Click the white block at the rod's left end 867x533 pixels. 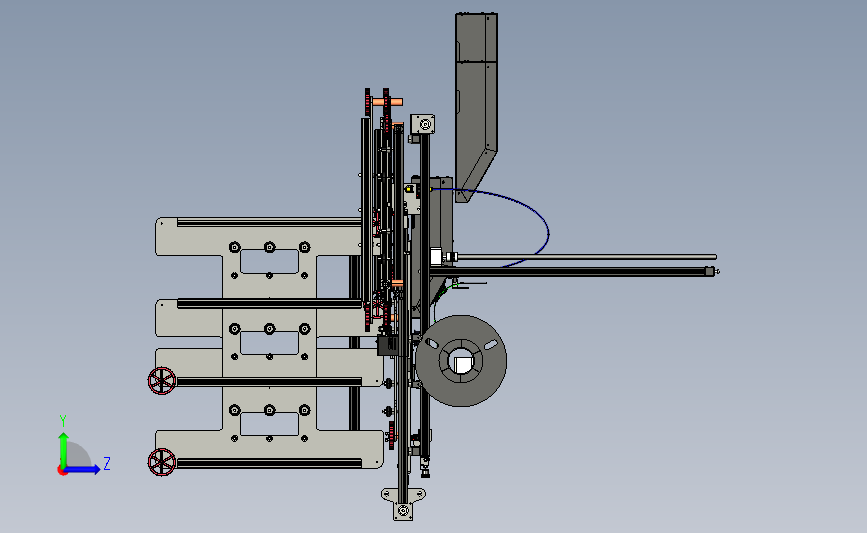point(436,257)
